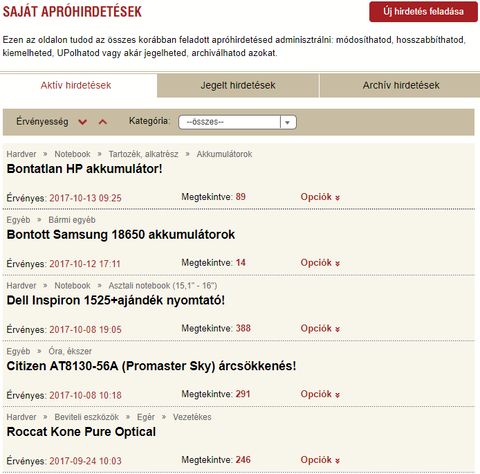Open Dell Inspiron 1525+ajándék nyomtató! ad
Image resolution: width=480 pixels, height=474 pixels.
coord(116,300)
